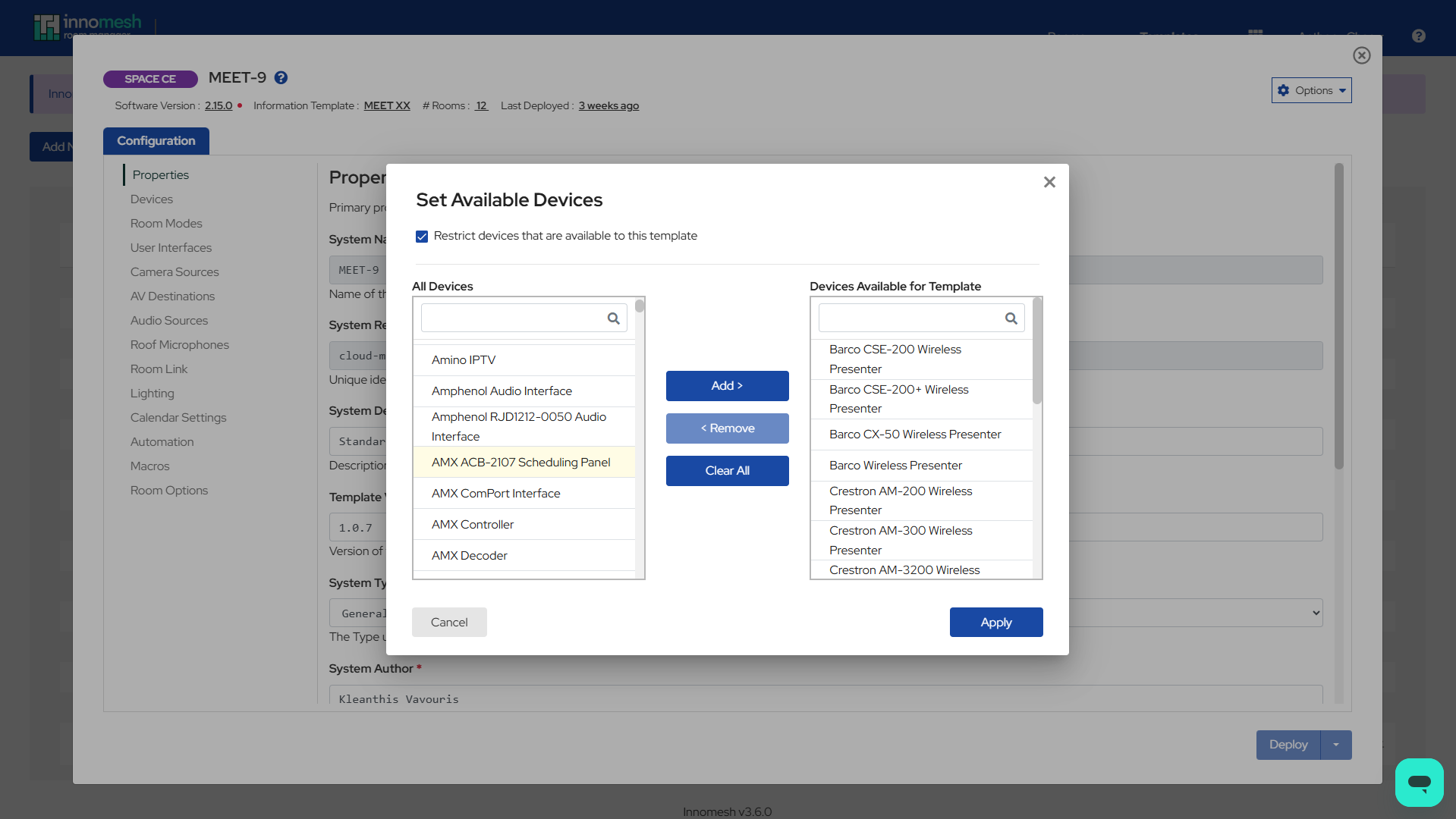The image size is (1456, 819).
Task: Close the Set Available Devices dialog
Action: point(1049,182)
